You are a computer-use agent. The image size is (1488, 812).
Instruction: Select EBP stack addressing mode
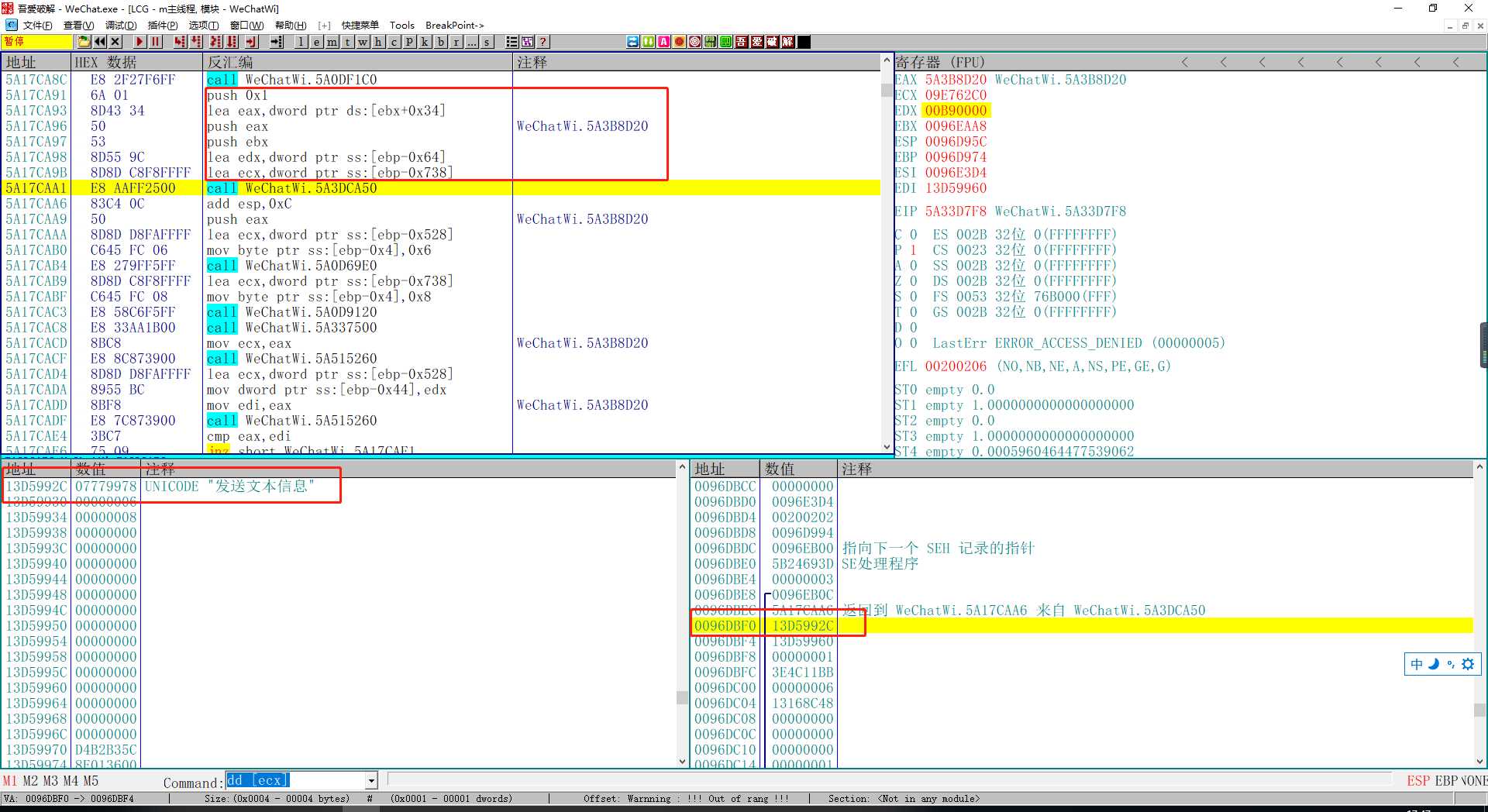[1447, 781]
